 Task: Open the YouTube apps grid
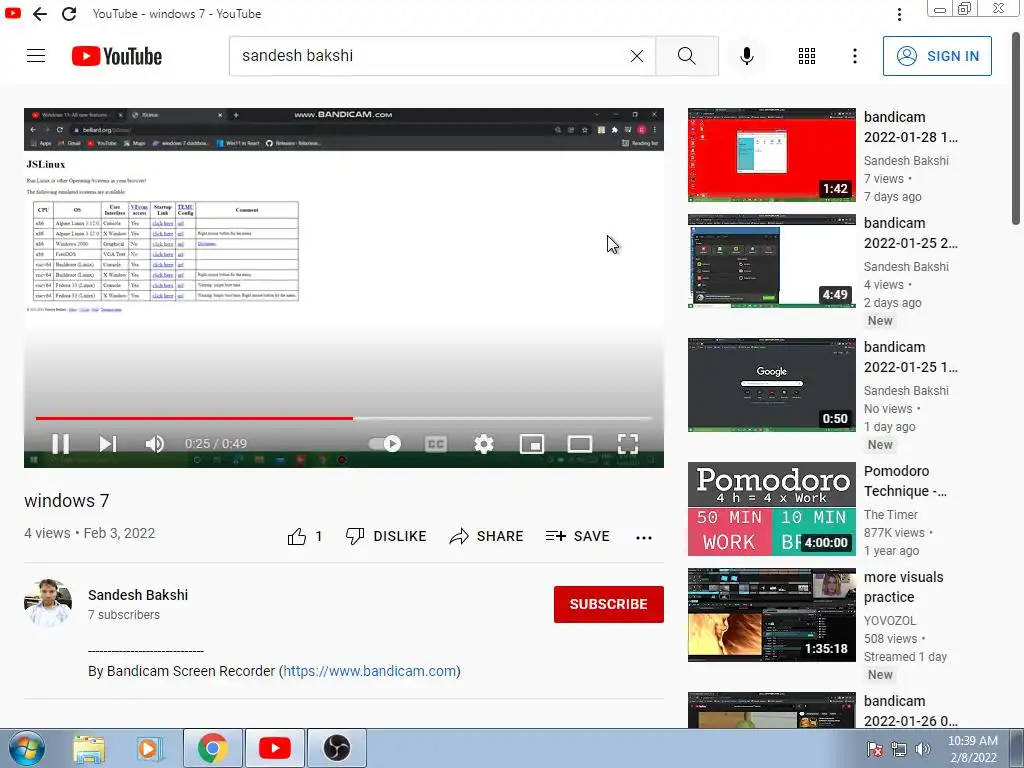(x=807, y=56)
